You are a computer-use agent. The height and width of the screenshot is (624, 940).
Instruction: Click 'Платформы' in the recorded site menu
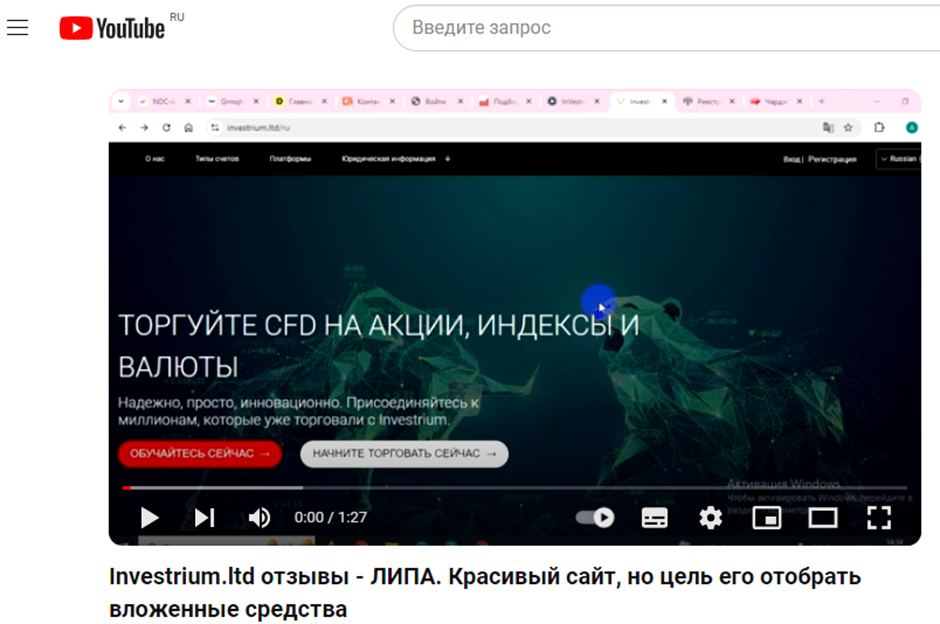tap(290, 159)
